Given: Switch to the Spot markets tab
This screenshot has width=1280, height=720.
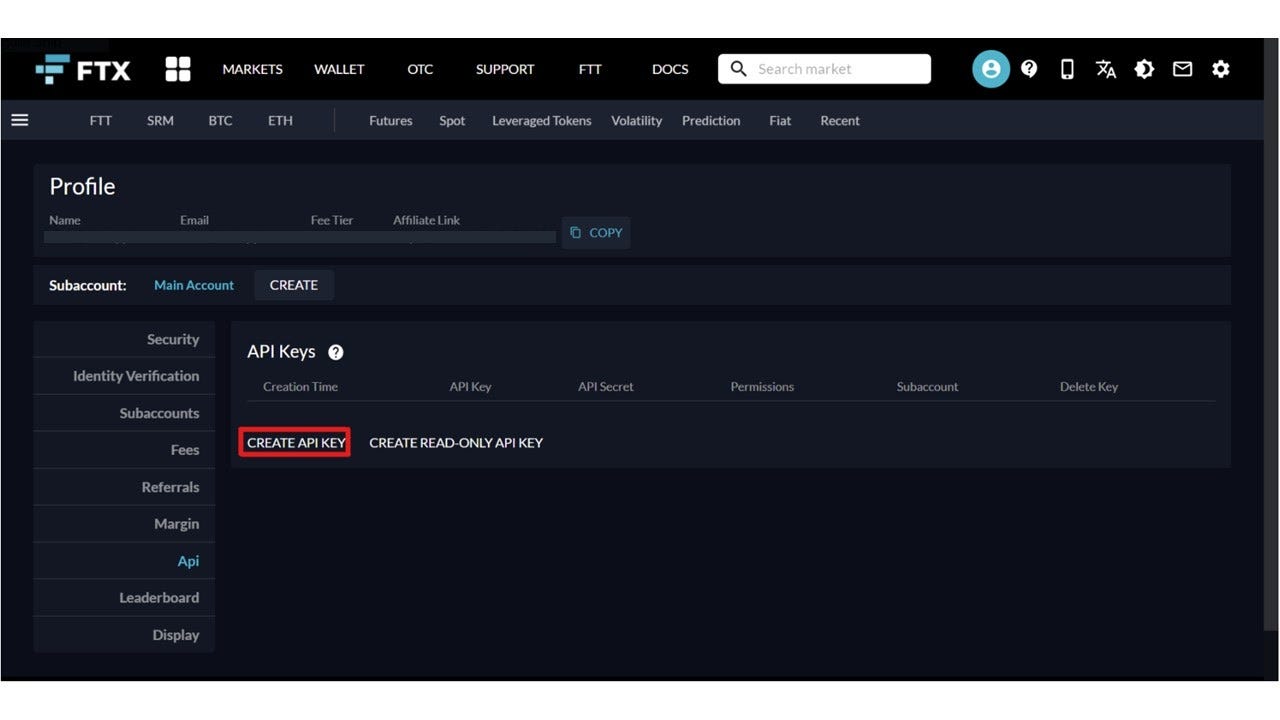Looking at the screenshot, I should tap(452, 120).
